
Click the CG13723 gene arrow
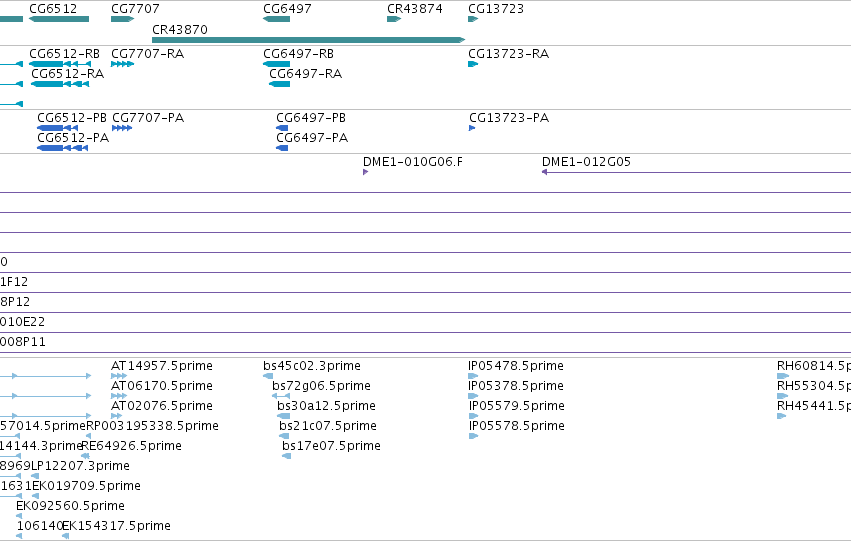(x=473, y=19)
